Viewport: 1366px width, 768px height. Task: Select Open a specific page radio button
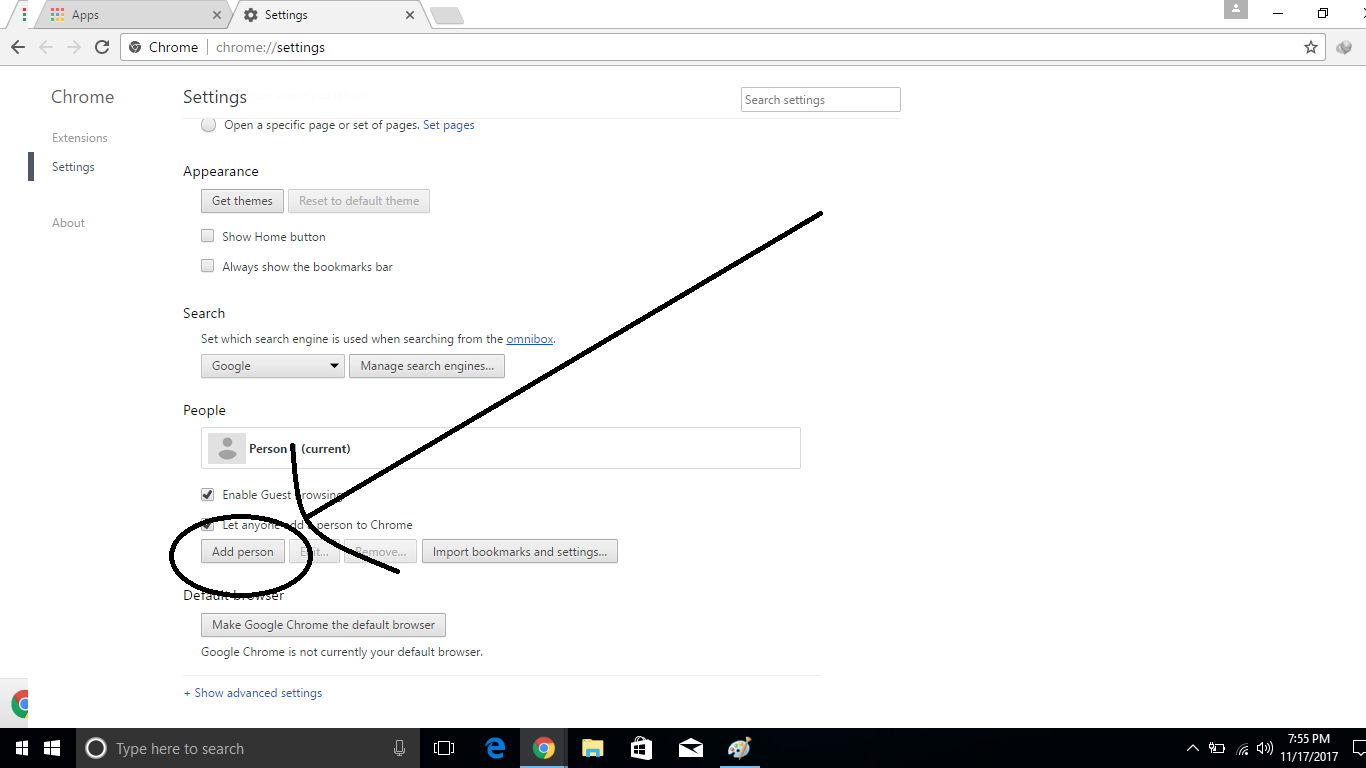tap(208, 124)
